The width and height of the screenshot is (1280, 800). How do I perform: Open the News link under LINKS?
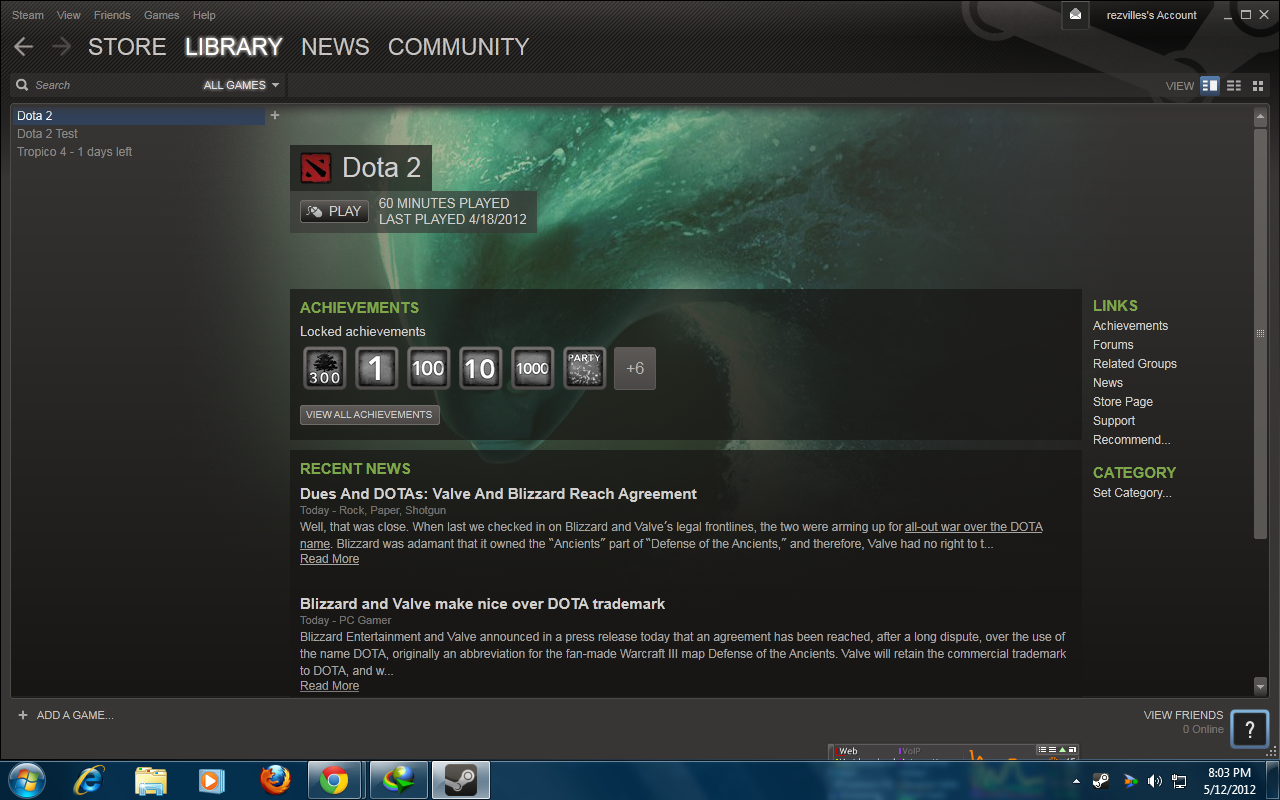(1108, 383)
